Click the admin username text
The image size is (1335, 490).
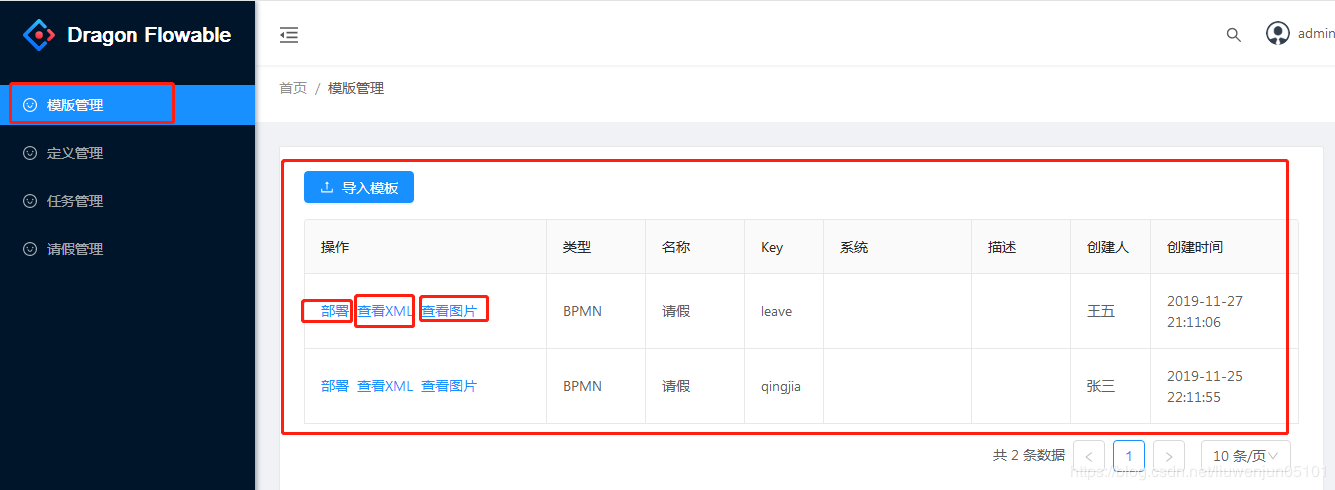pos(1316,34)
